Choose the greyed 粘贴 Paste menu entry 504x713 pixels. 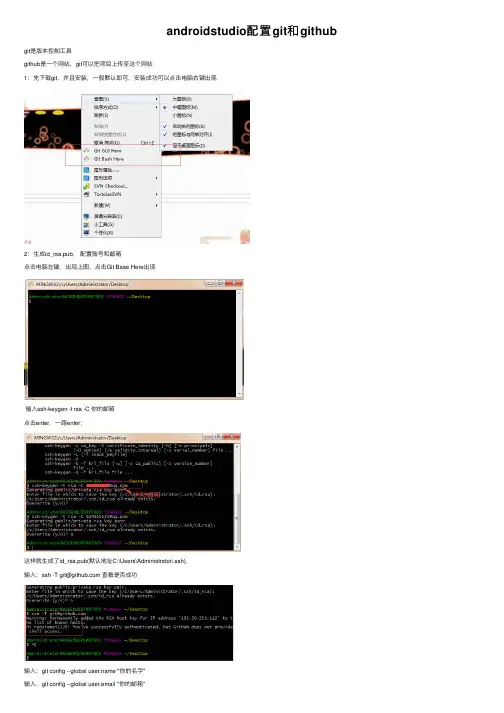point(101,126)
